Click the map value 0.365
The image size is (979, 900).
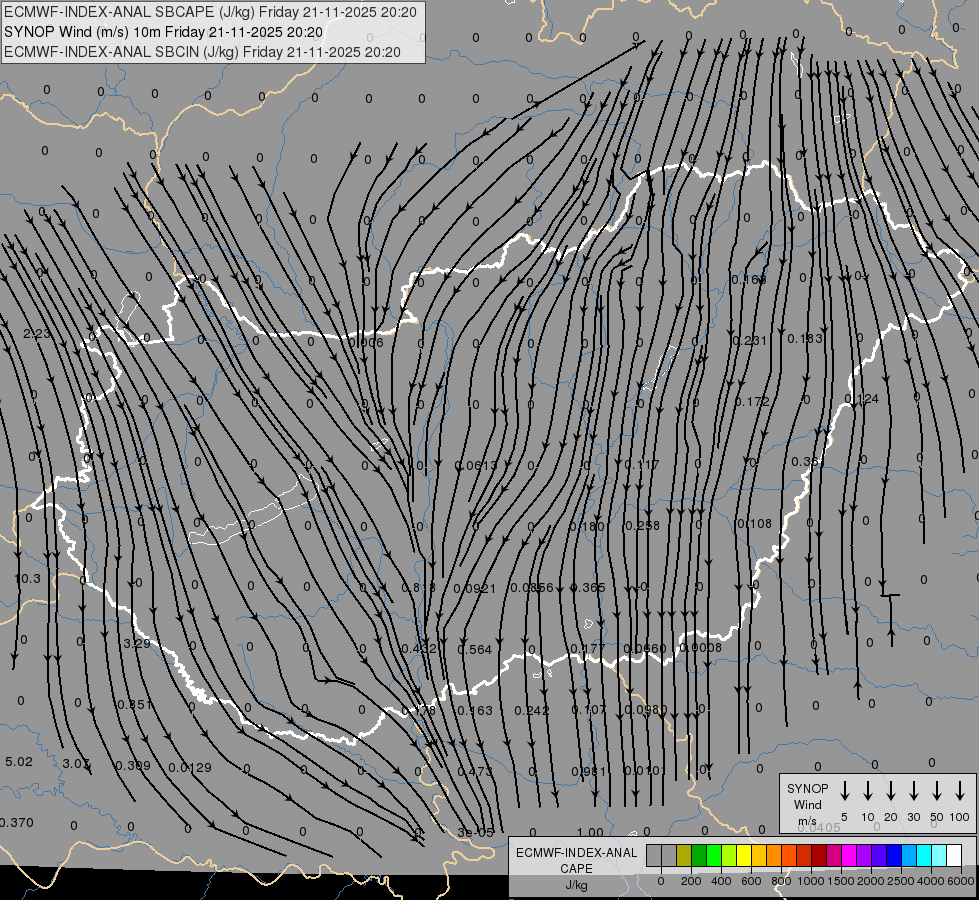coord(588,587)
